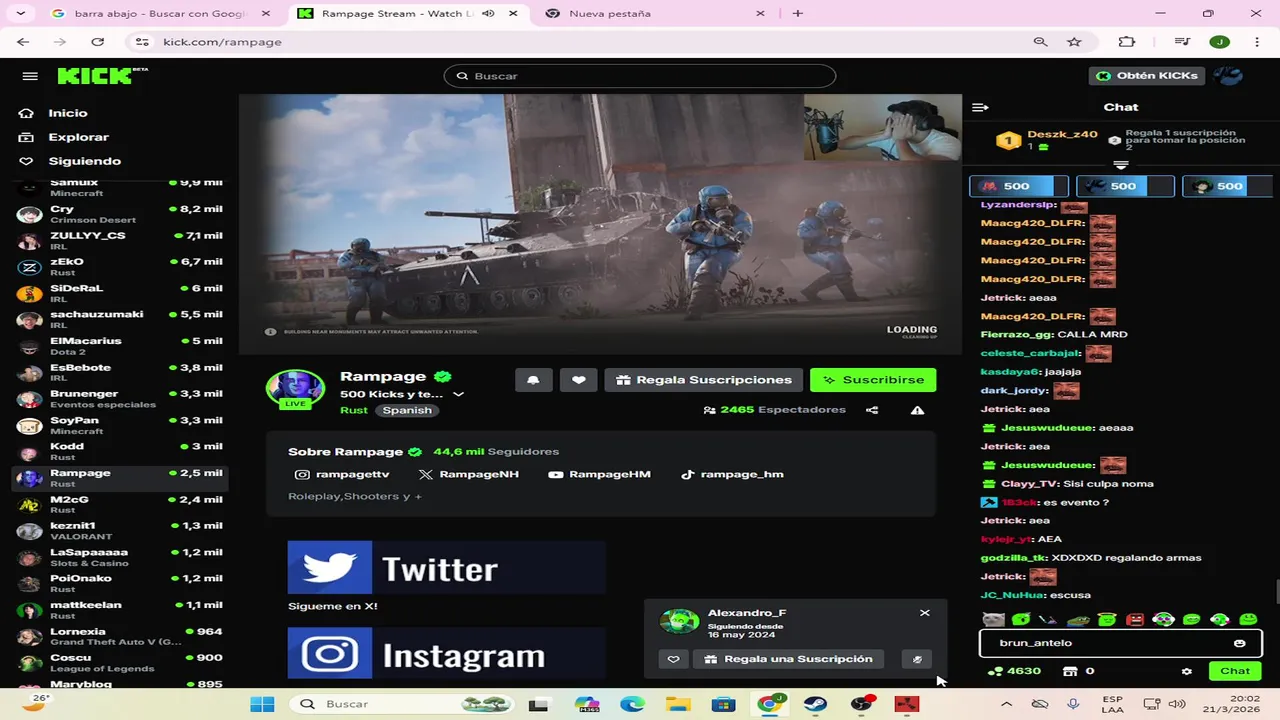This screenshot has width=1280, height=720.
Task: Click the 4630 channel points balance
Action: tap(1015, 671)
